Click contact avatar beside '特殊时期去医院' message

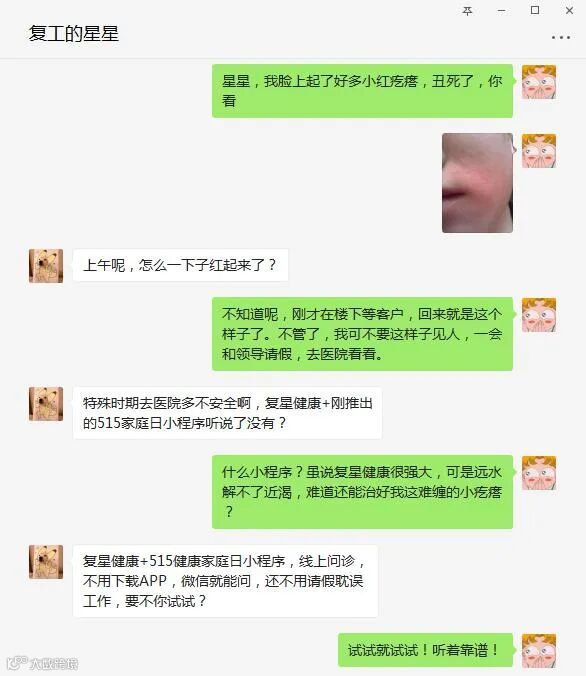(46, 404)
